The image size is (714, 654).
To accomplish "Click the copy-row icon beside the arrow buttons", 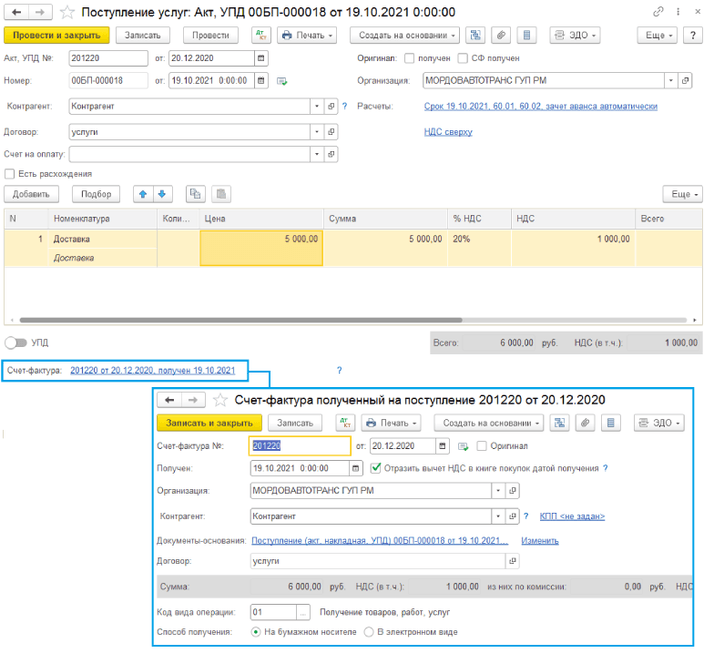I will click(x=195, y=194).
